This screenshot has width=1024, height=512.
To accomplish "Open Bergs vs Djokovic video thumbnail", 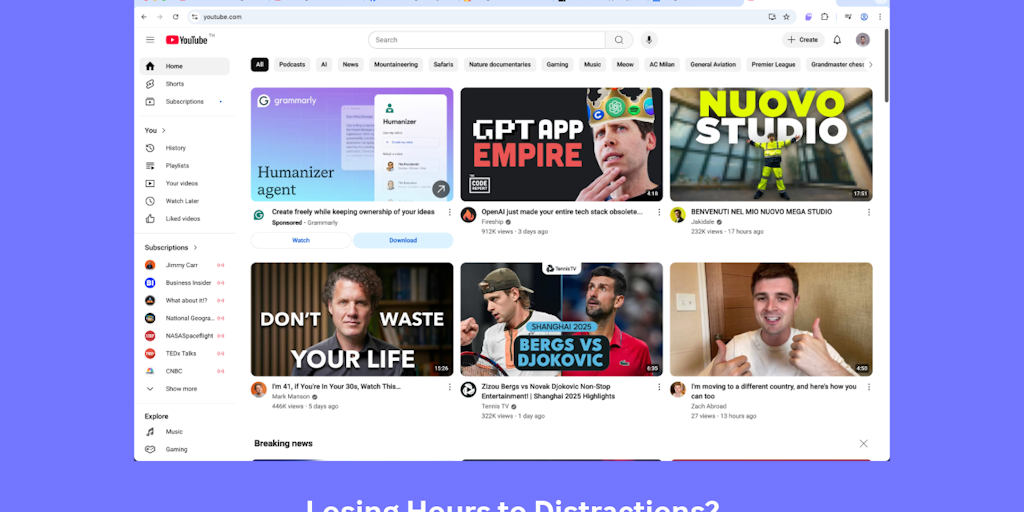I will tap(562, 319).
